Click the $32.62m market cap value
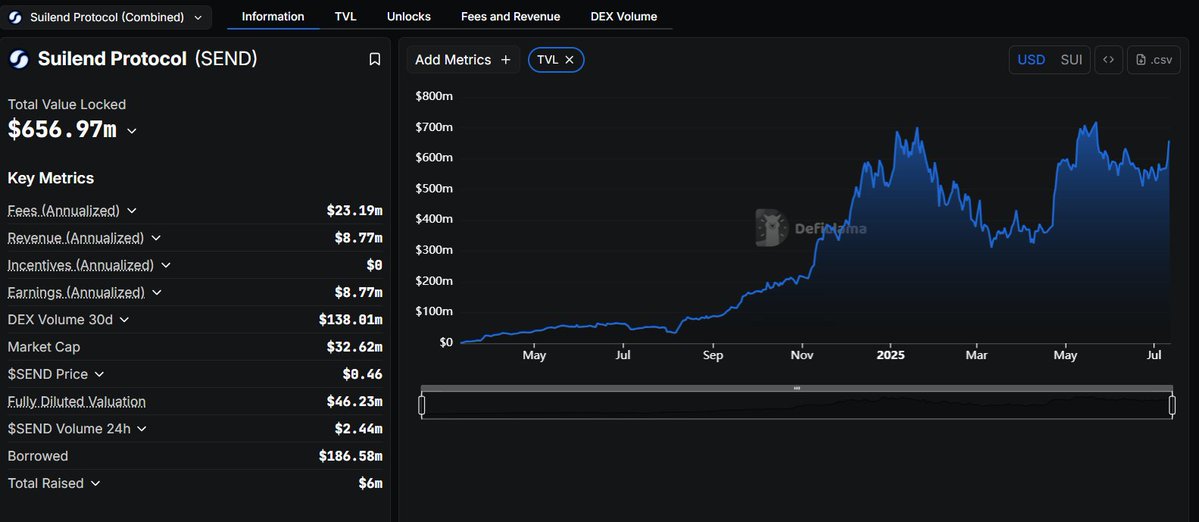 (x=354, y=347)
